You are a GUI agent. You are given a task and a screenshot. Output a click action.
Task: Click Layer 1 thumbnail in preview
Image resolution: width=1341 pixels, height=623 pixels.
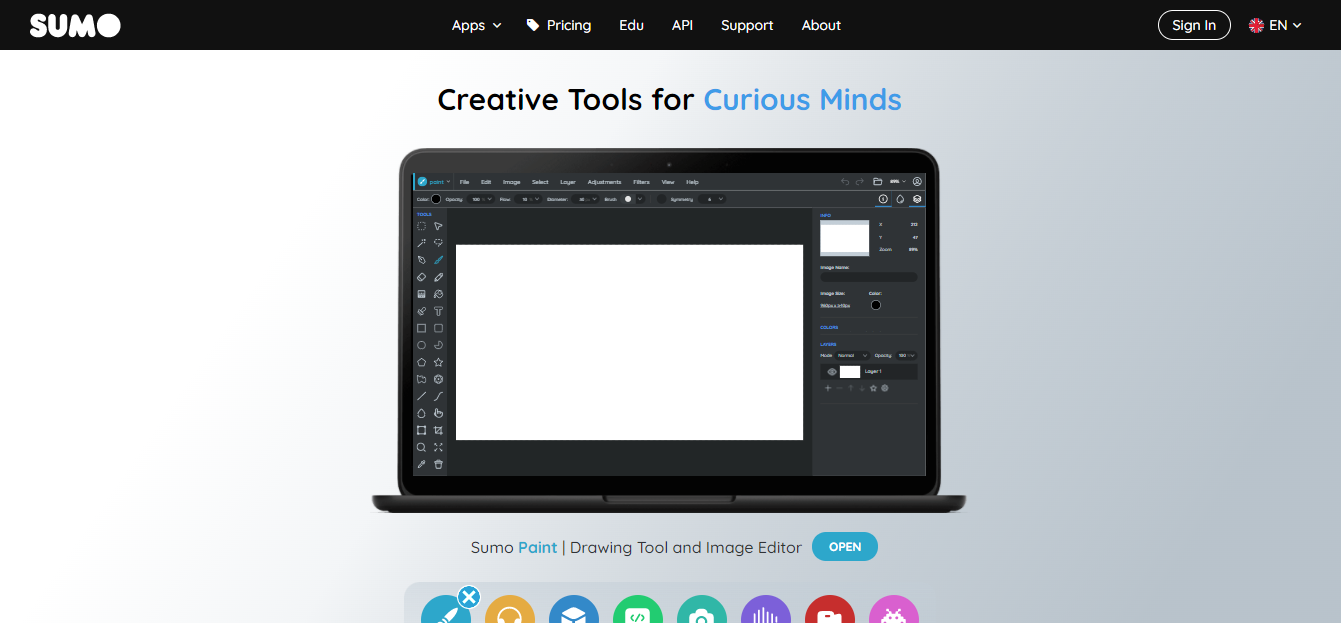click(849, 372)
